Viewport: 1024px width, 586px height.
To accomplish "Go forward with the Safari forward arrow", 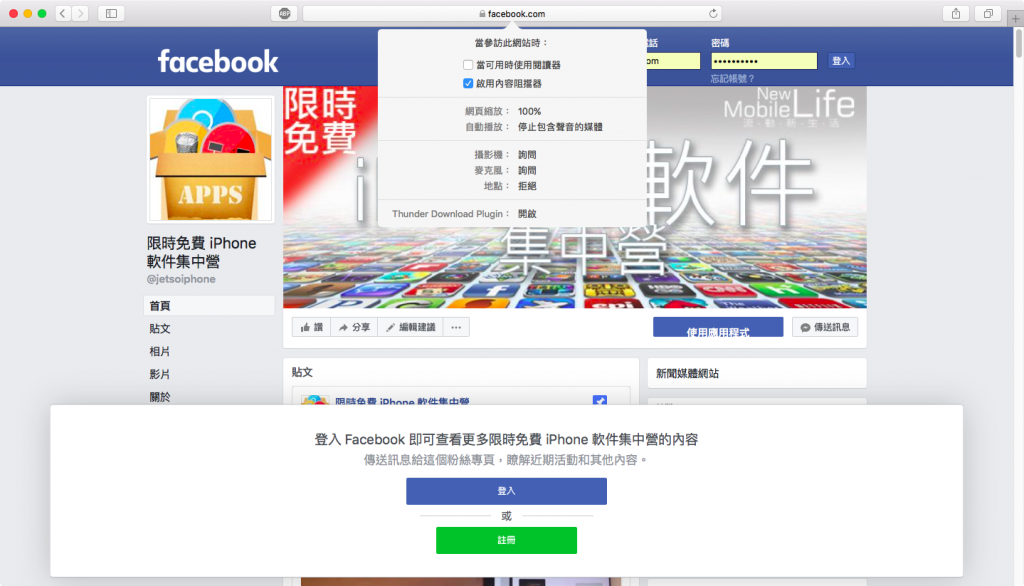I will [x=80, y=13].
